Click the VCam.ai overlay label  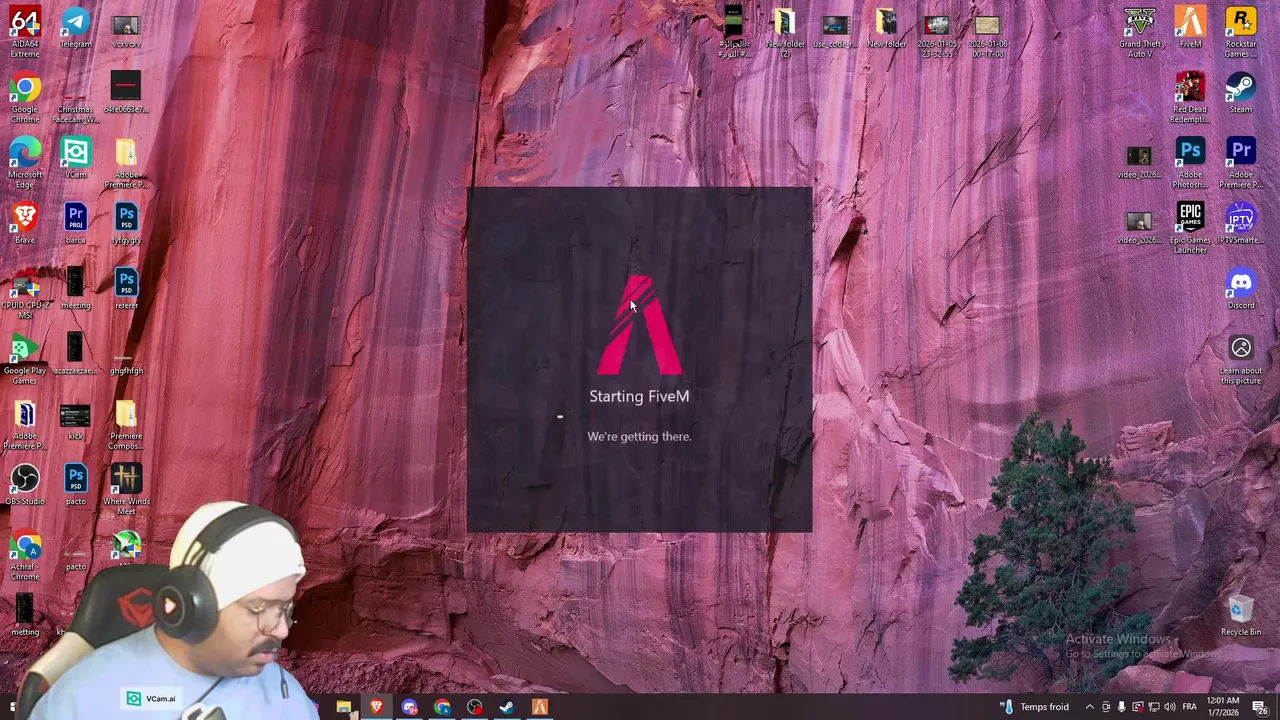tap(153, 699)
